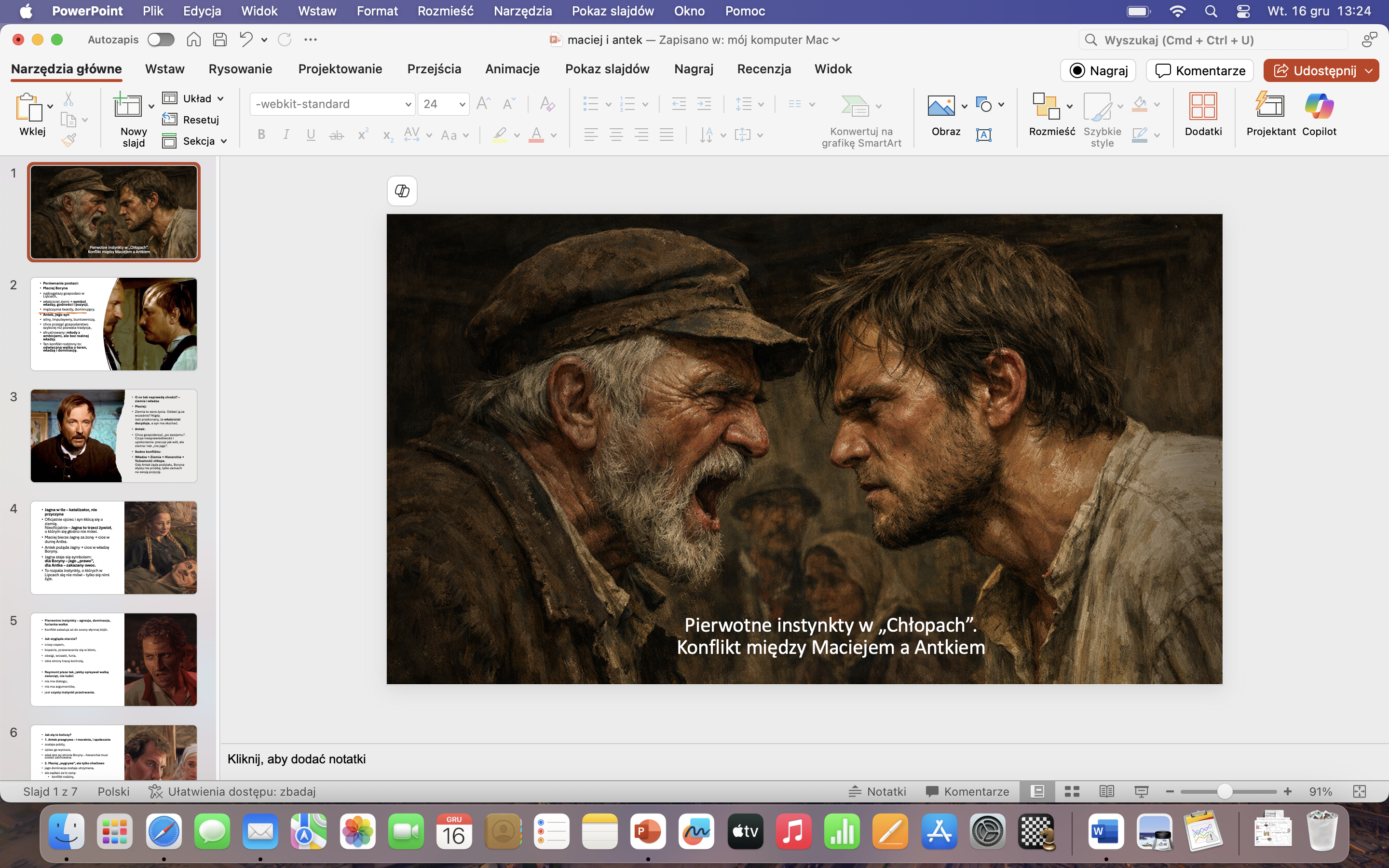The width and height of the screenshot is (1389, 868).
Task: Toggle the Notatki pane in status bar
Action: (878, 792)
